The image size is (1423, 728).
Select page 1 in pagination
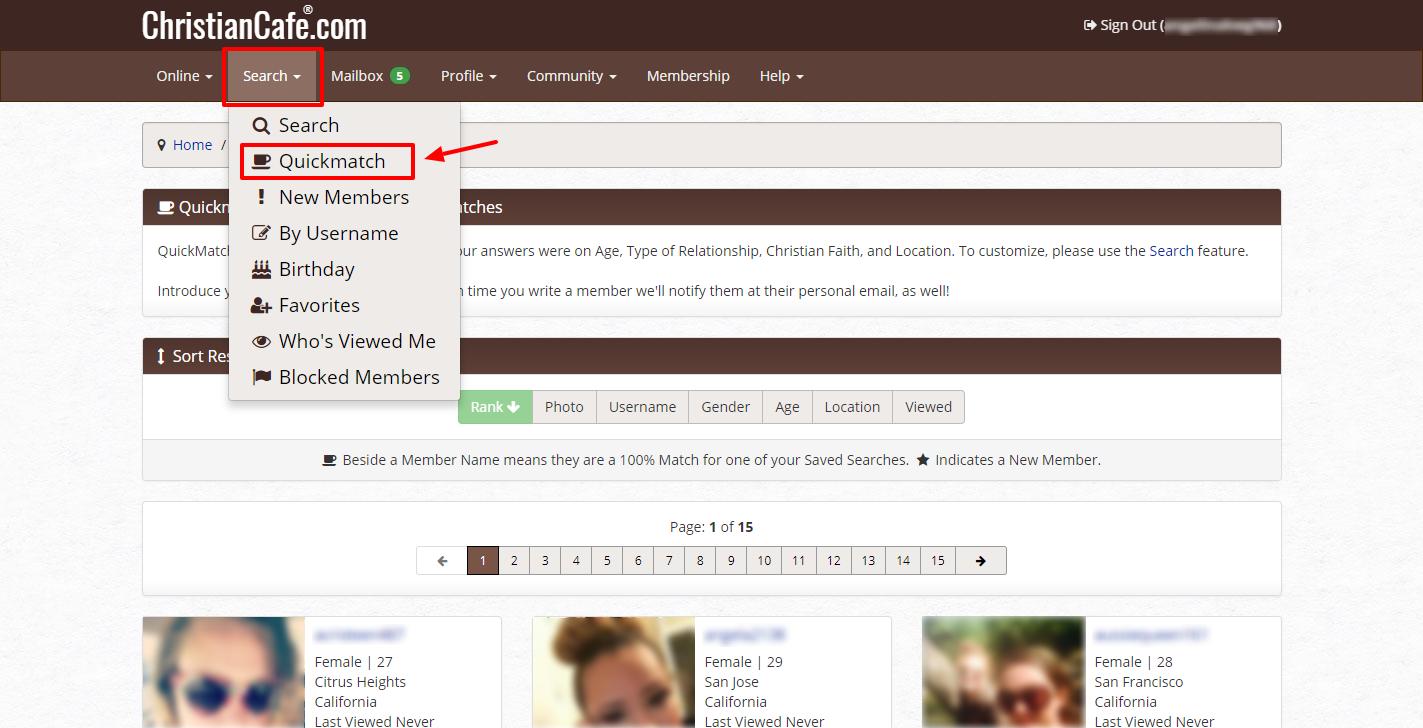pyautogui.click(x=483, y=561)
